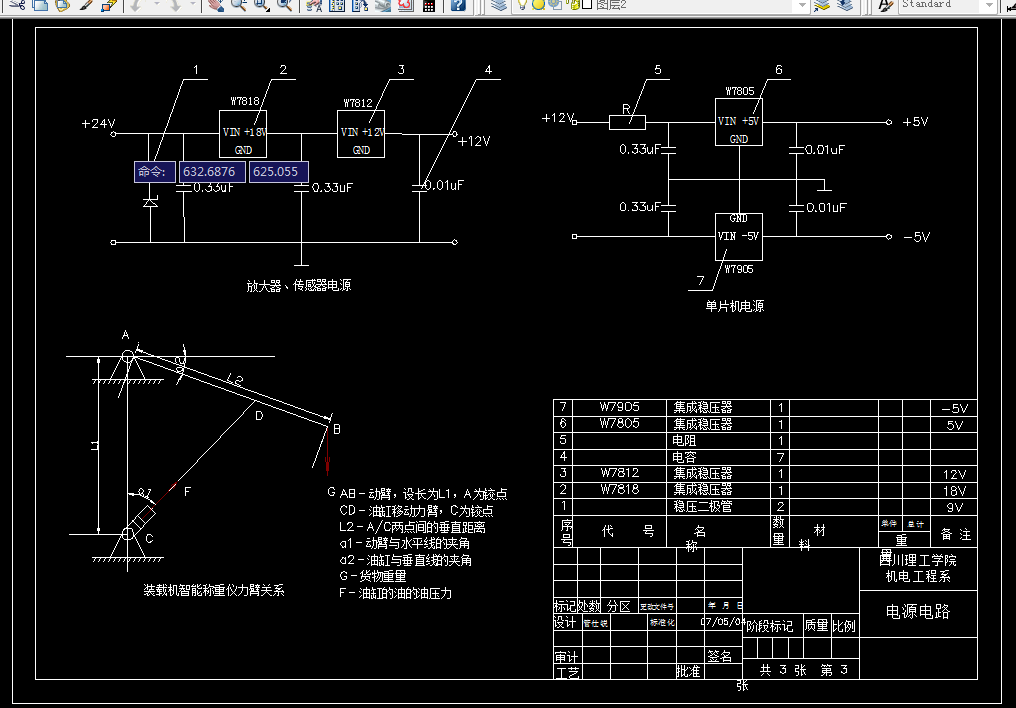Click the 放大器、传感器电源 caption
1016x708 pixels.
[x=299, y=286]
